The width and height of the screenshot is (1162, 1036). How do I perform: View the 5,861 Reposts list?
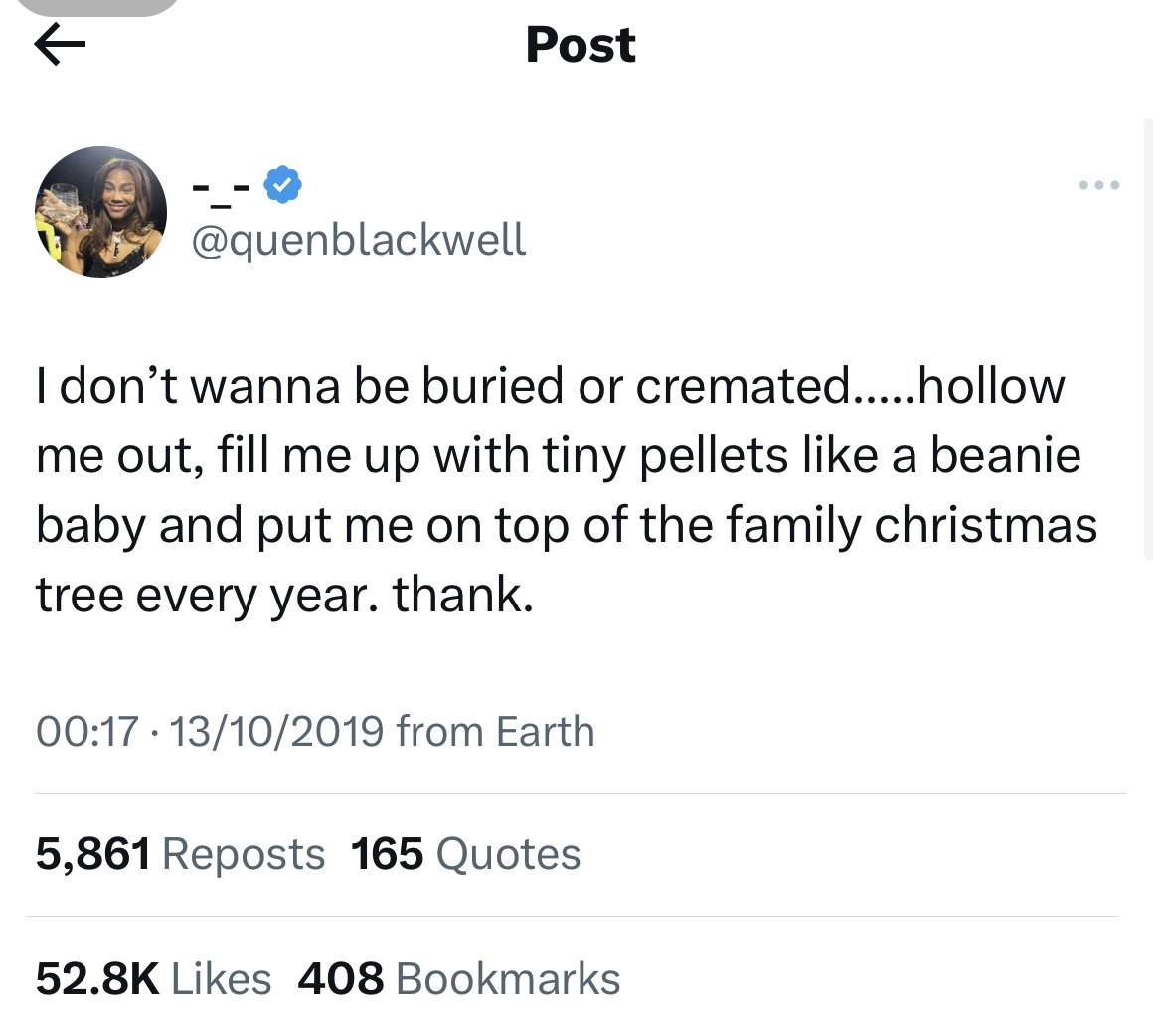pyautogui.click(x=94, y=853)
